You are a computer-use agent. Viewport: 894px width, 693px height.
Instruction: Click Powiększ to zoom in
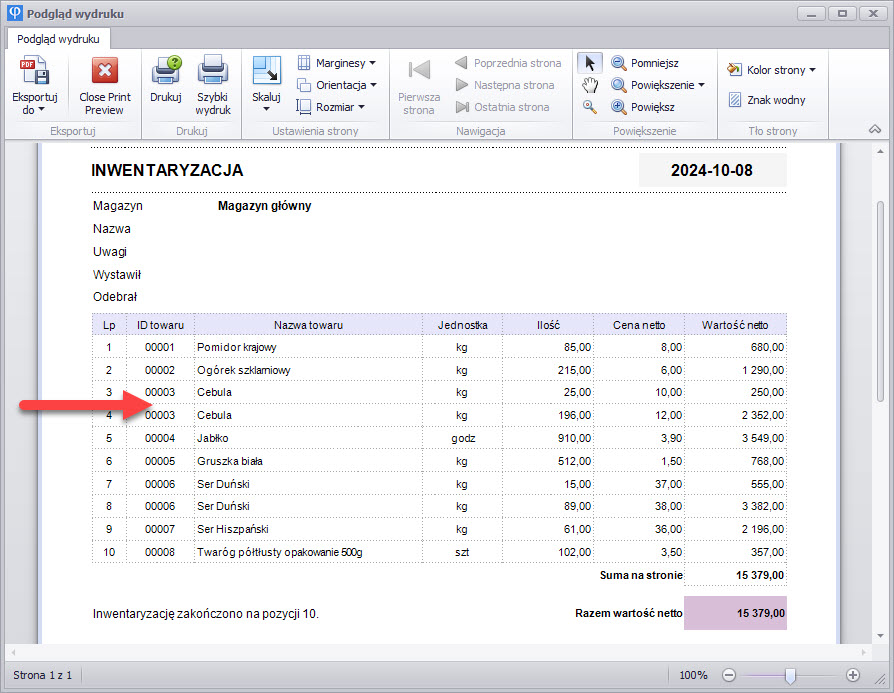click(643, 107)
